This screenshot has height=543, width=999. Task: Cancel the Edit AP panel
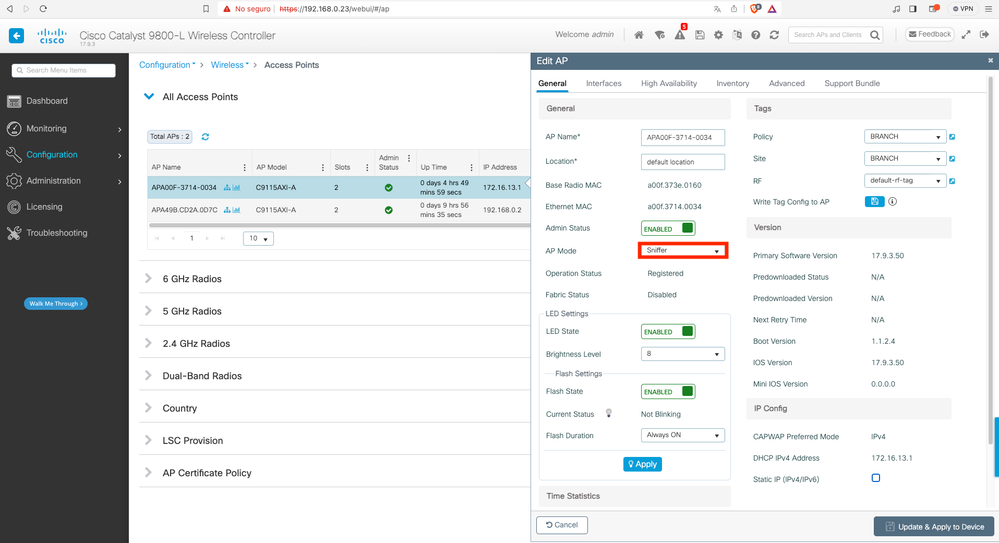(x=562, y=525)
